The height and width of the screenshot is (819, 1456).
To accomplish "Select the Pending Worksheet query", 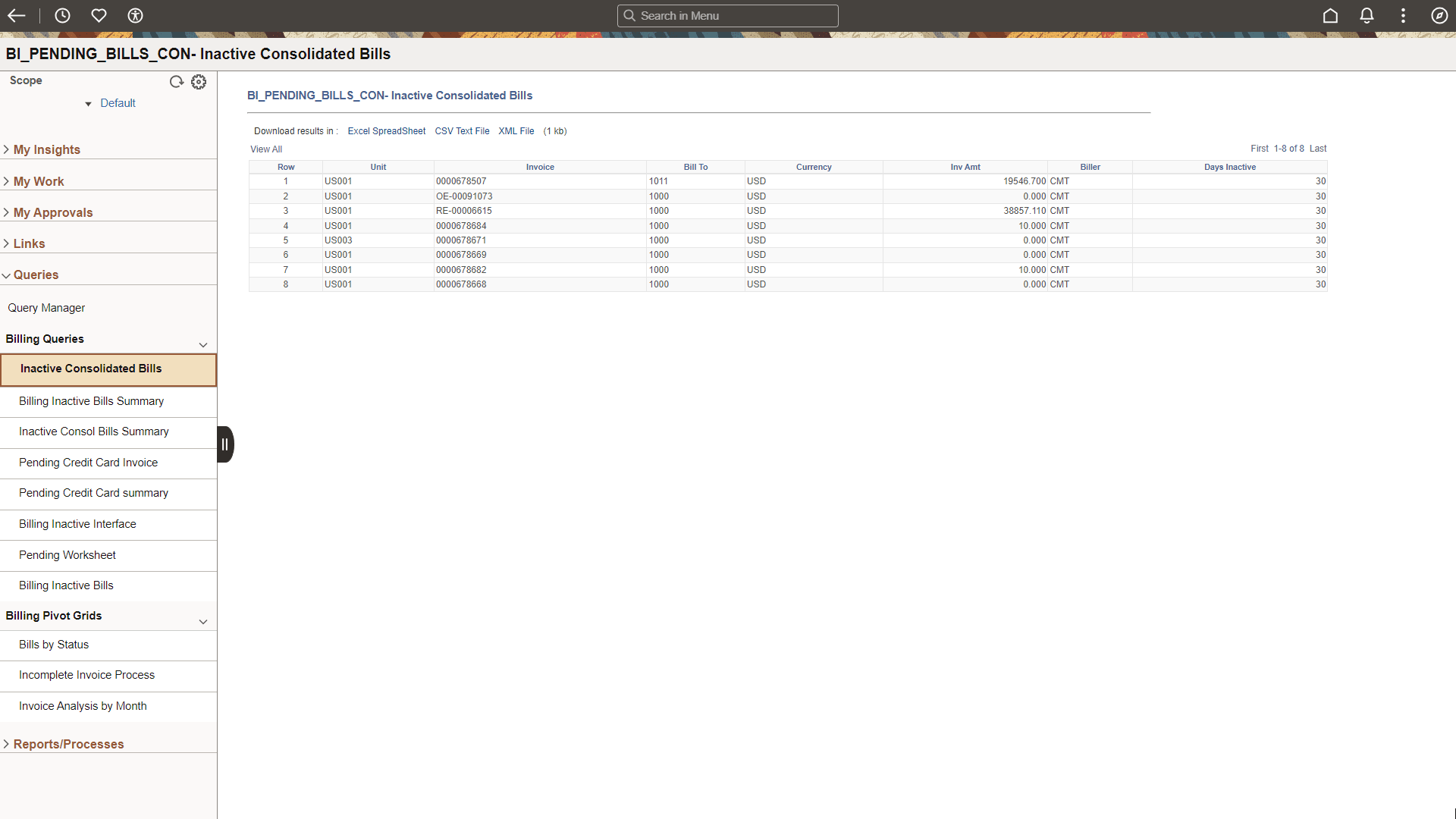I will (x=67, y=554).
